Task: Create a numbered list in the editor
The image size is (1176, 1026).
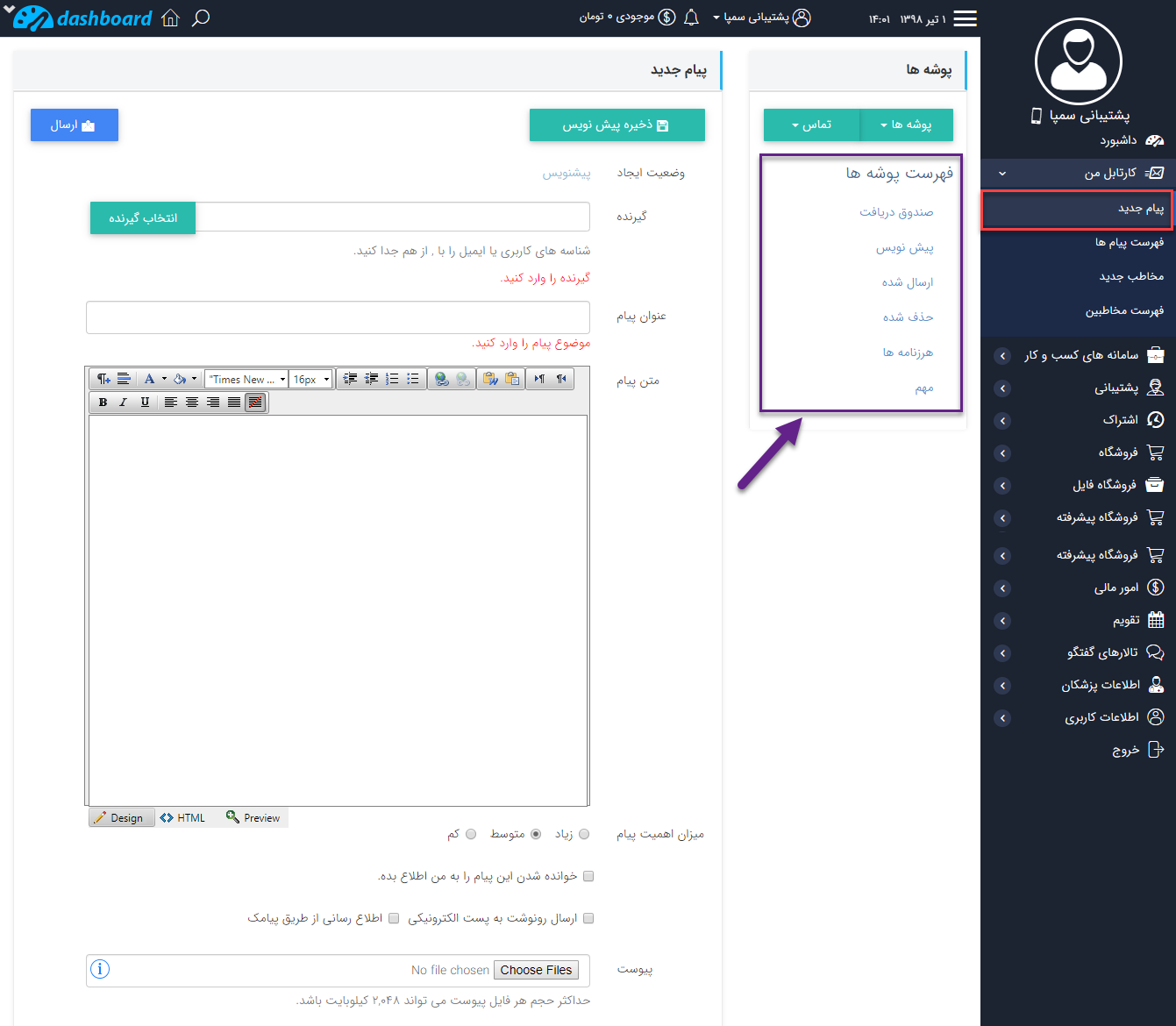Action: coord(392,381)
